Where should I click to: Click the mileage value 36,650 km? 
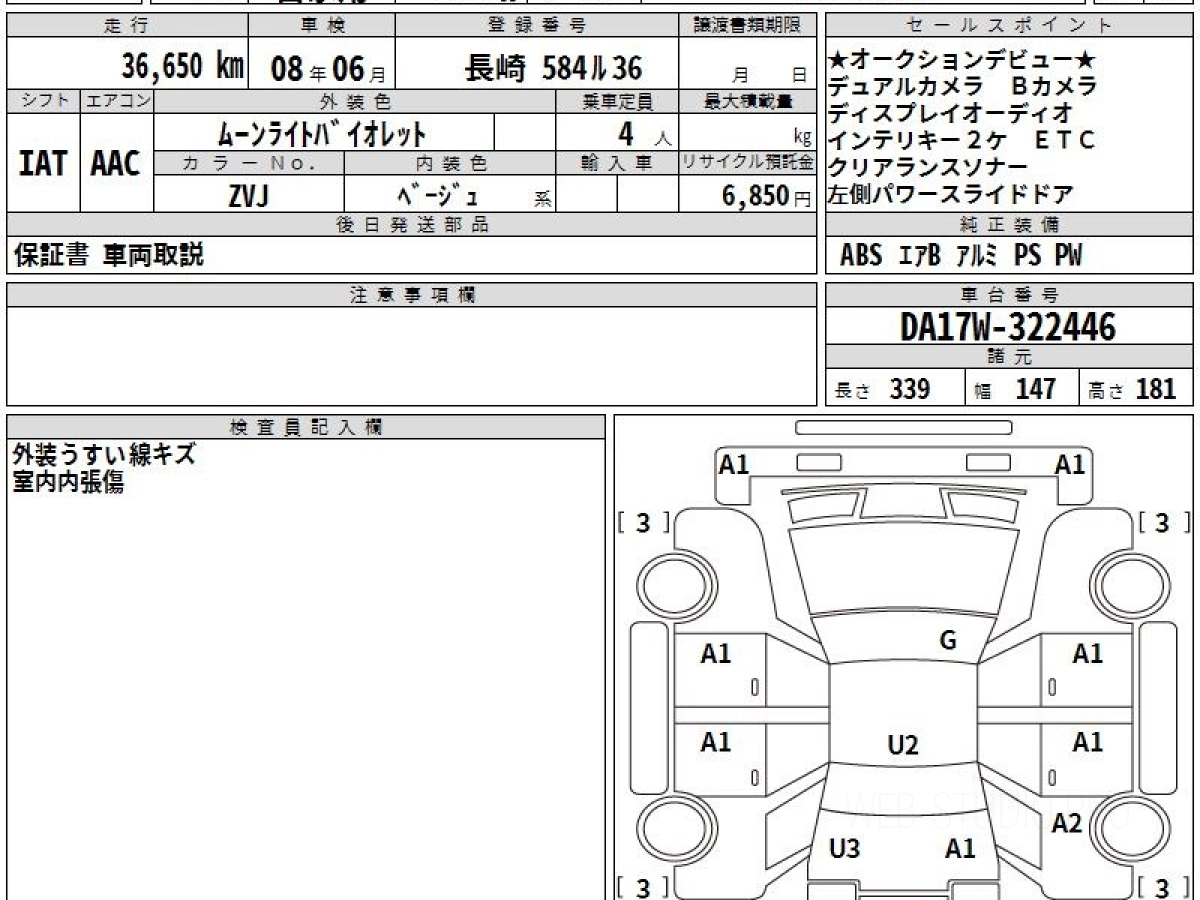(182, 68)
